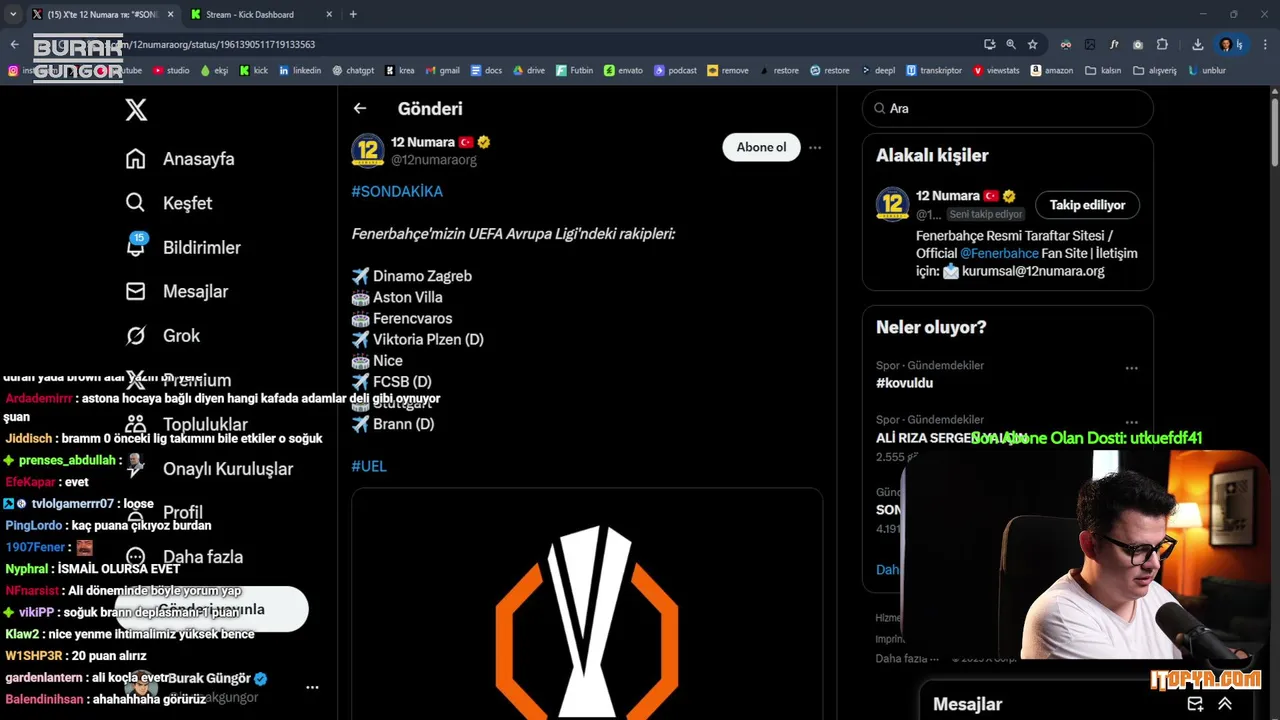This screenshot has height=720, width=1280.
Task: Click the camera screenshot extension
Action: (1138, 44)
